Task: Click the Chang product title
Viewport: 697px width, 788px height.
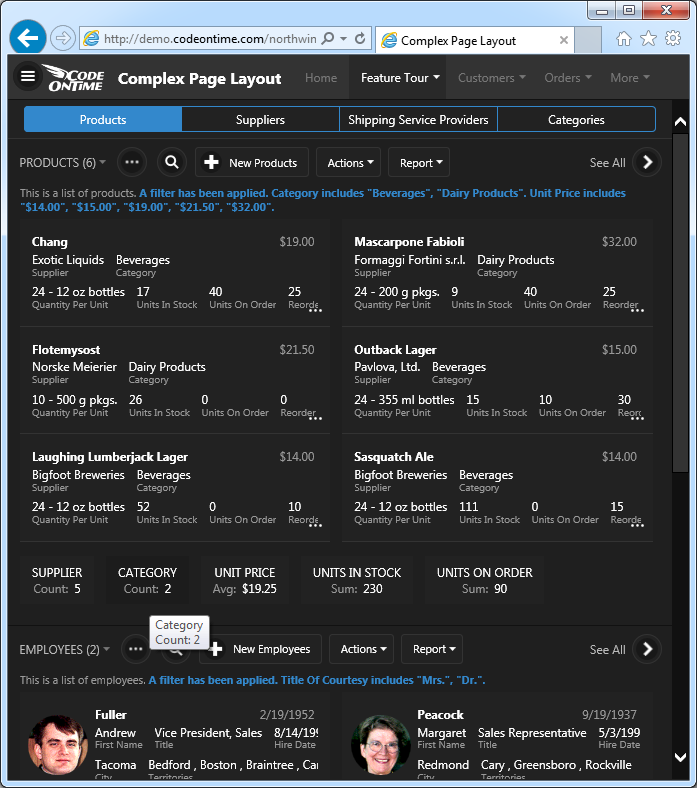Action: click(x=50, y=242)
